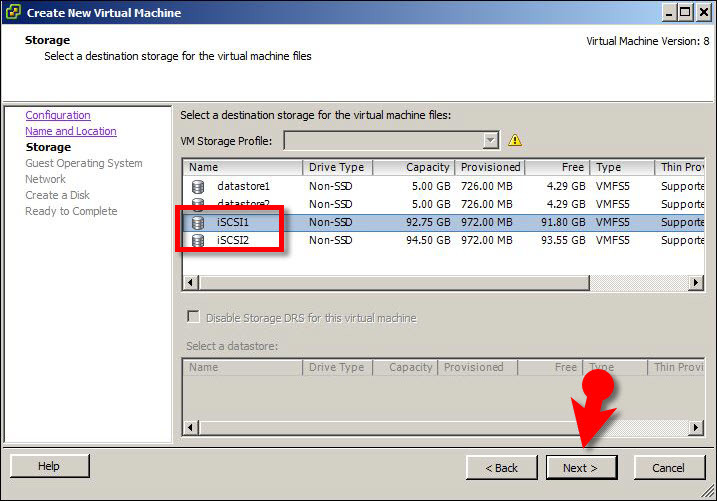
Task: Click the Network step label
Action: click(x=46, y=179)
